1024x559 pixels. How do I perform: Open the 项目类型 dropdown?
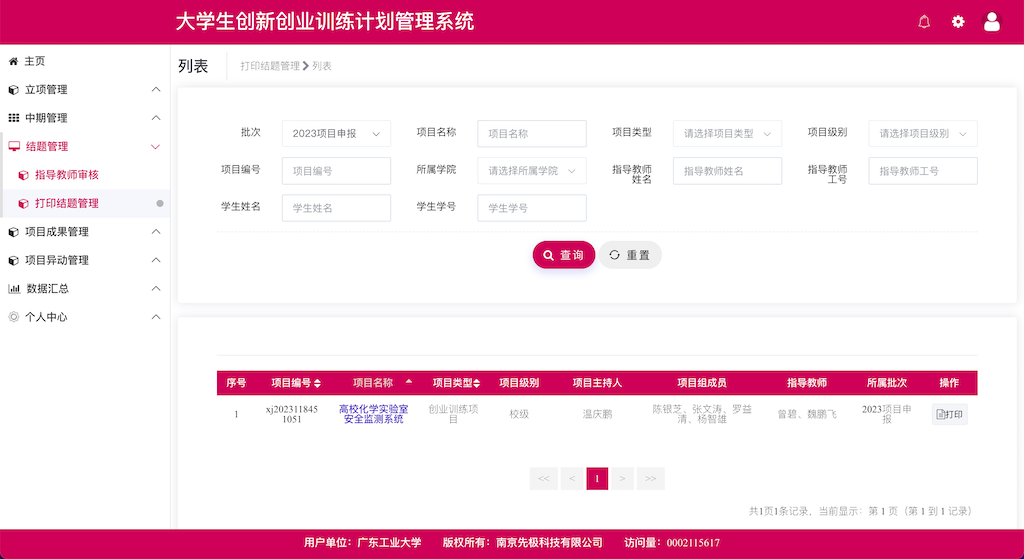coord(727,133)
